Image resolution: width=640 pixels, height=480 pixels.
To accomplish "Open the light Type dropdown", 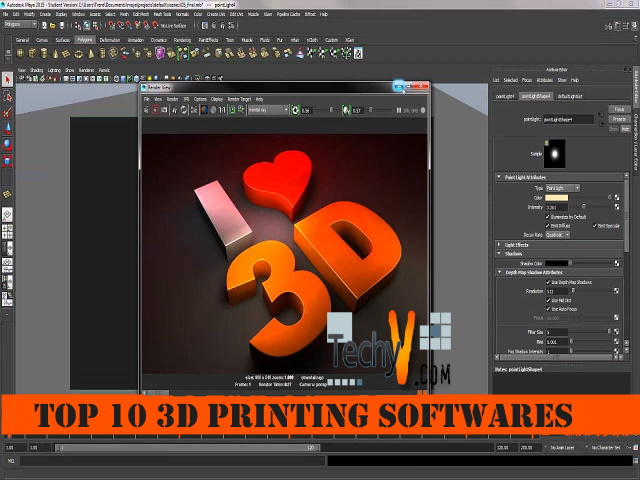I will click(x=563, y=188).
